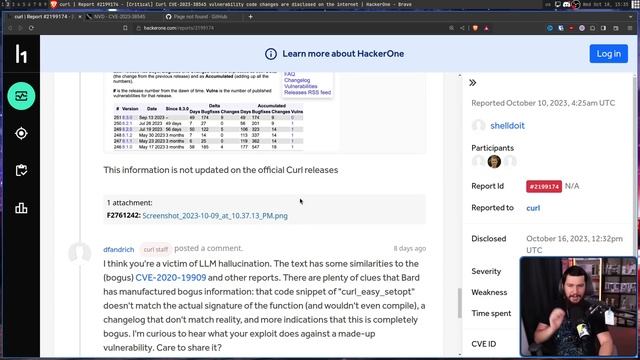Screen dimensions: 640x360
Task: Open Learn more about HackerOne link
Action: click(343, 54)
